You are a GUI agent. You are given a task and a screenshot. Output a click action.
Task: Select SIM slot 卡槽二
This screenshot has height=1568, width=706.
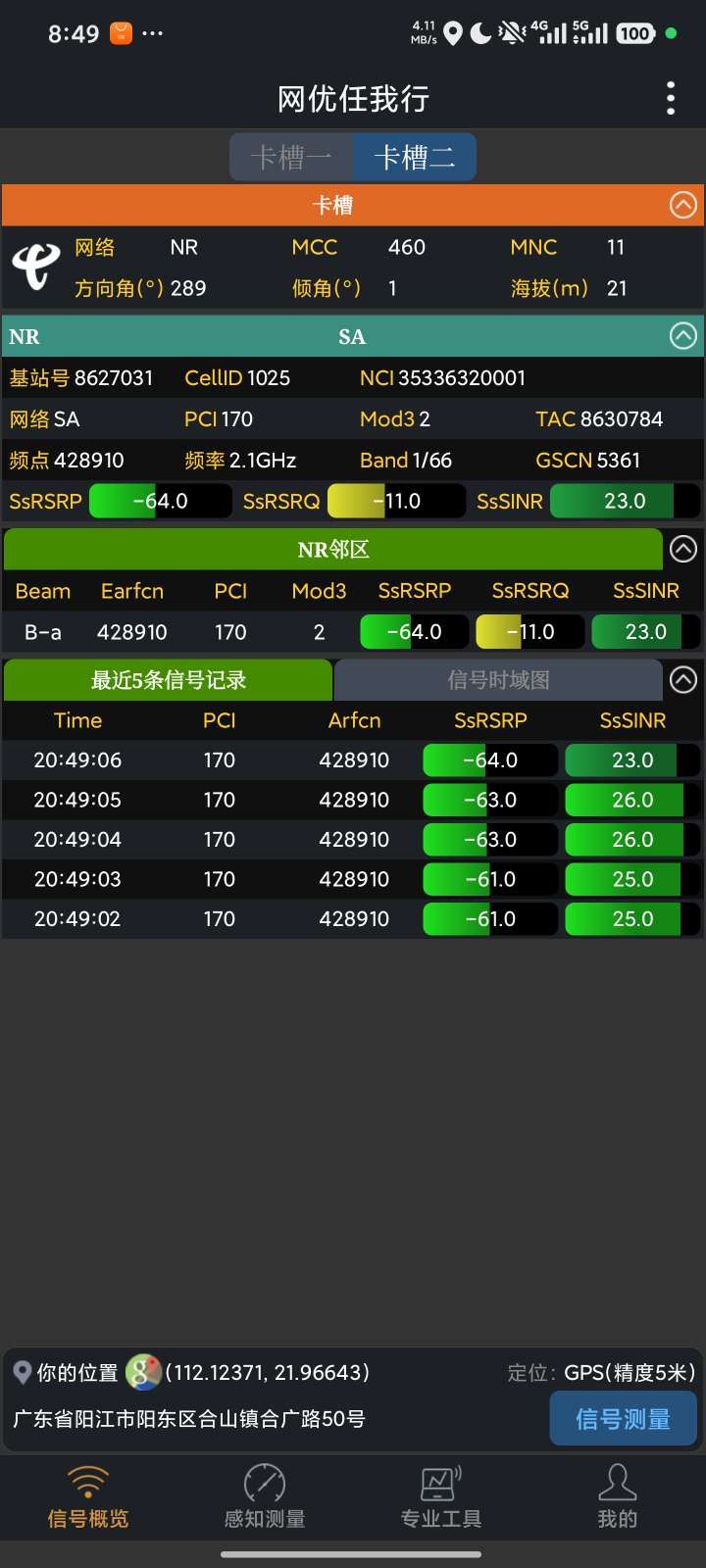click(415, 158)
